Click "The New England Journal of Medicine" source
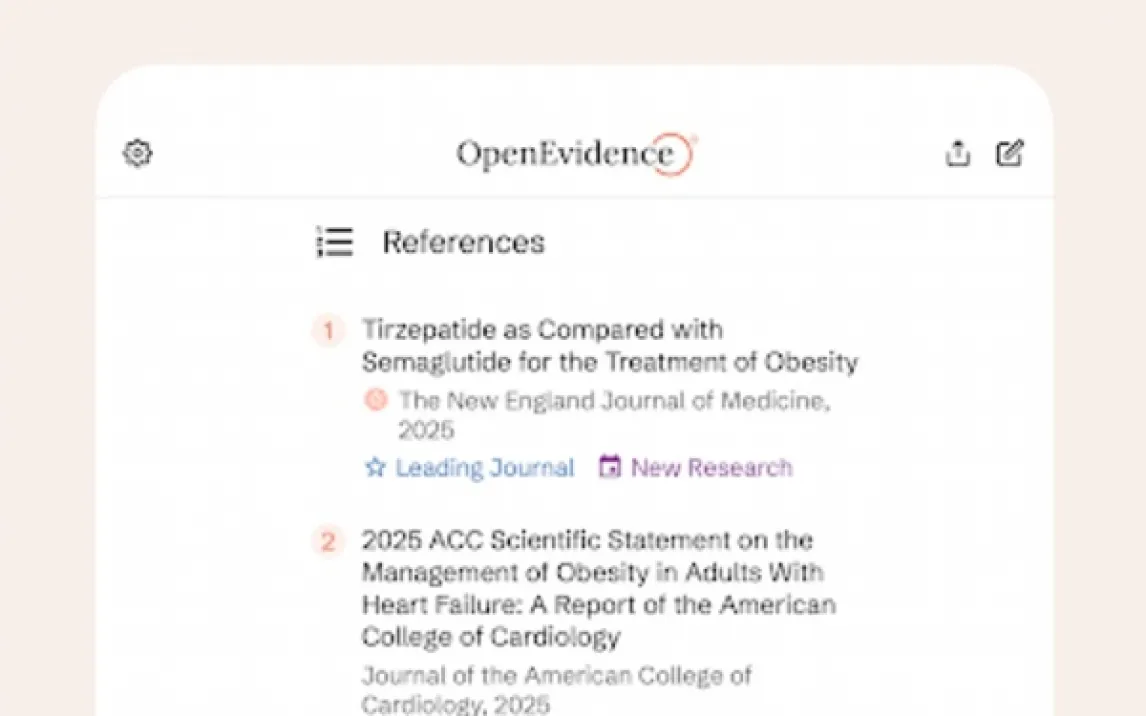 (613, 401)
